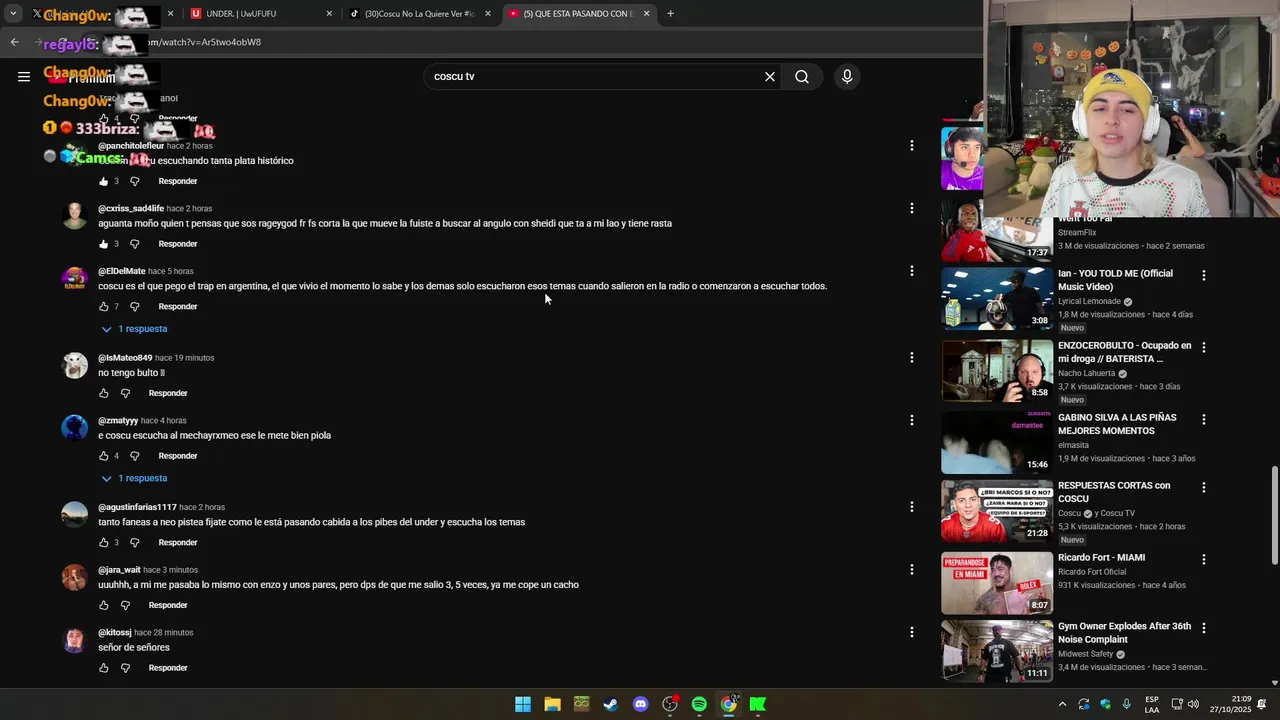Image resolution: width=1280 pixels, height=720 pixels.
Task: Click the page vertical scrollbar thumb
Action: pyautogui.click(x=1274, y=515)
